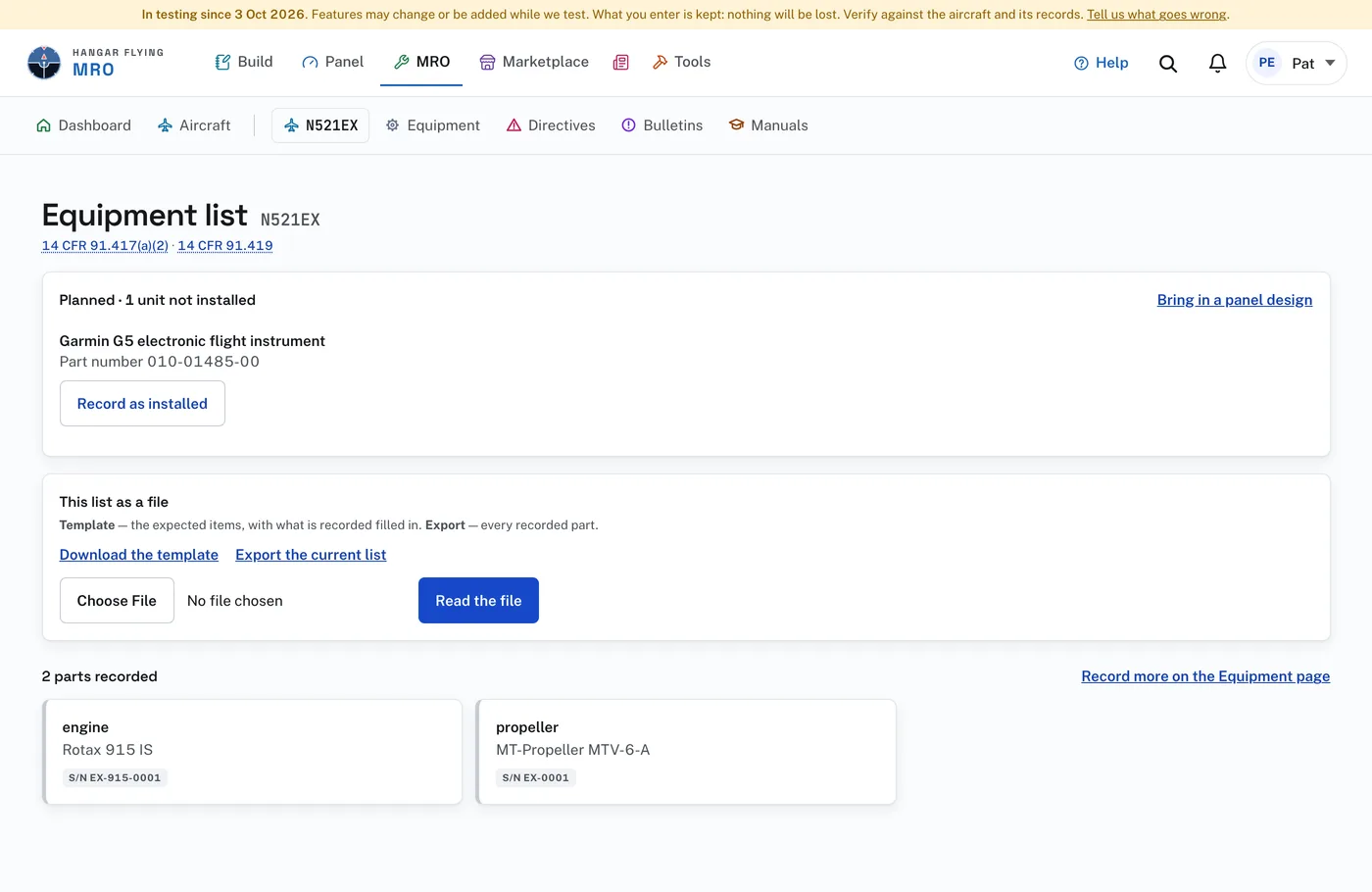
Task: Click the S/N EX-0001 serial badge
Action: click(x=536, y=778)
